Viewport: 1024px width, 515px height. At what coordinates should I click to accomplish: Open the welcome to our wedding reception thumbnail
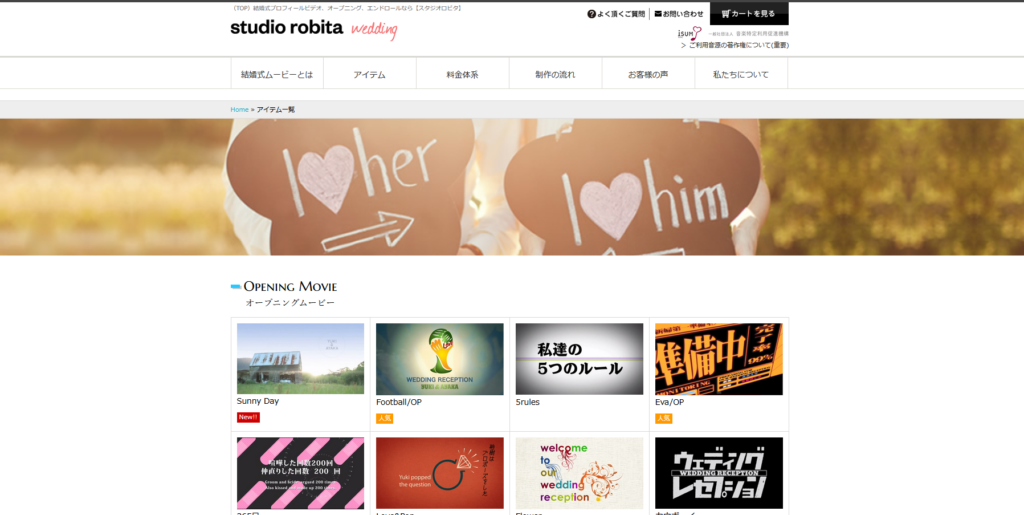[x=579, y=472]
